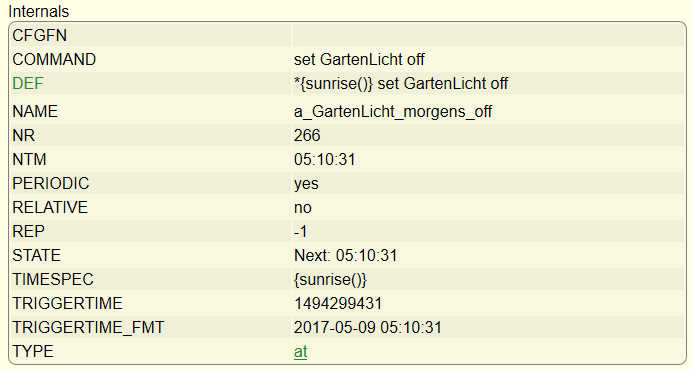The width and height of the screenshot is (692, 370).
Task: Click the RELATIVE value no
Action: pyautogui.click(x=303, y=208)
